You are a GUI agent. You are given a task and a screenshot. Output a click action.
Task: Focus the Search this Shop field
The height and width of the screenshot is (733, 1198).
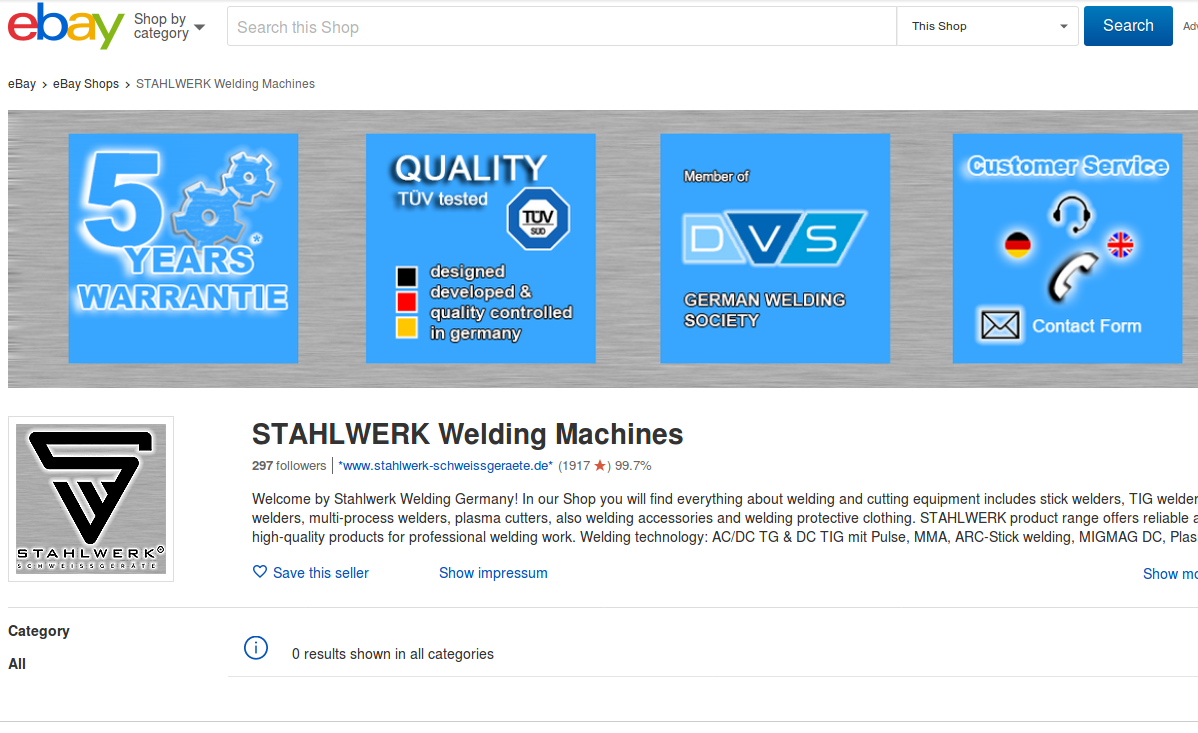(x=562, y=27)
